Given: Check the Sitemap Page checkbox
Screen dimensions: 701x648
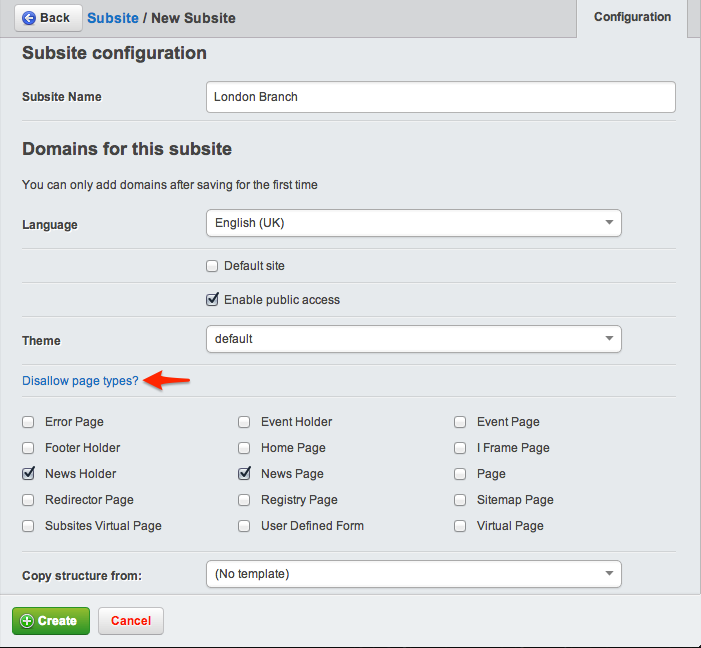Looking at the screenshot, I should pyautogui.click(x=460, y=500).
